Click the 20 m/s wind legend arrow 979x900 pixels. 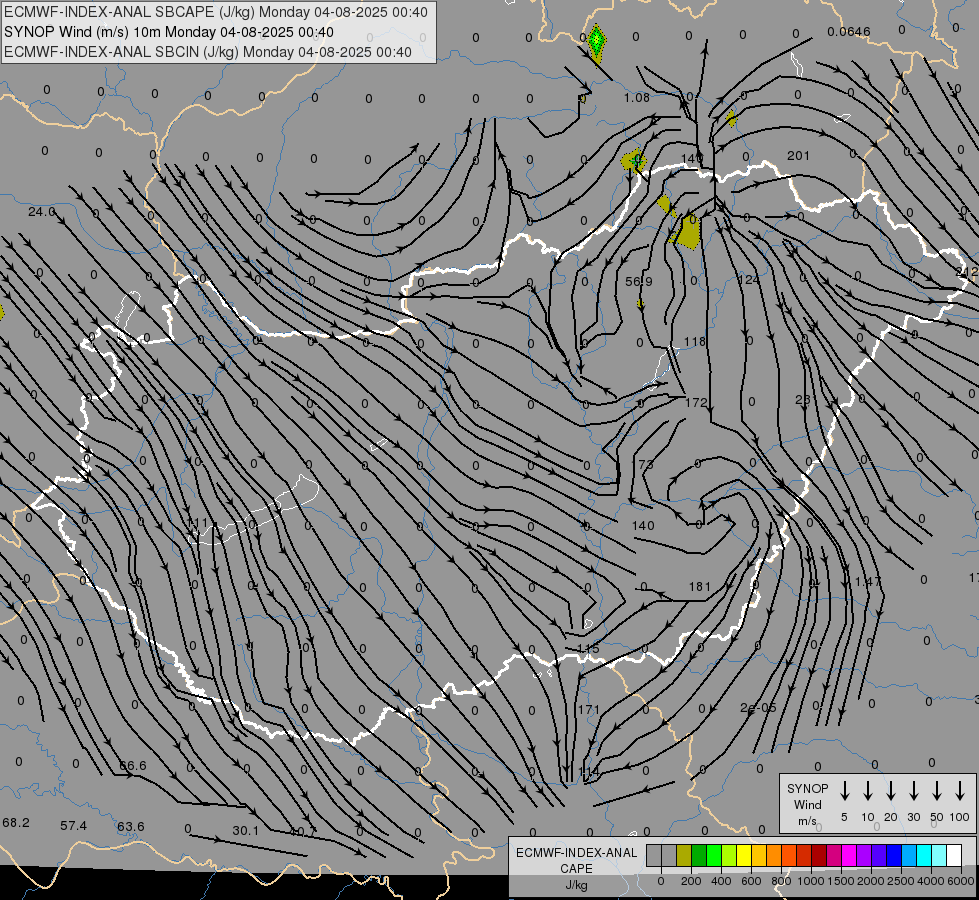tap(891, 790)
